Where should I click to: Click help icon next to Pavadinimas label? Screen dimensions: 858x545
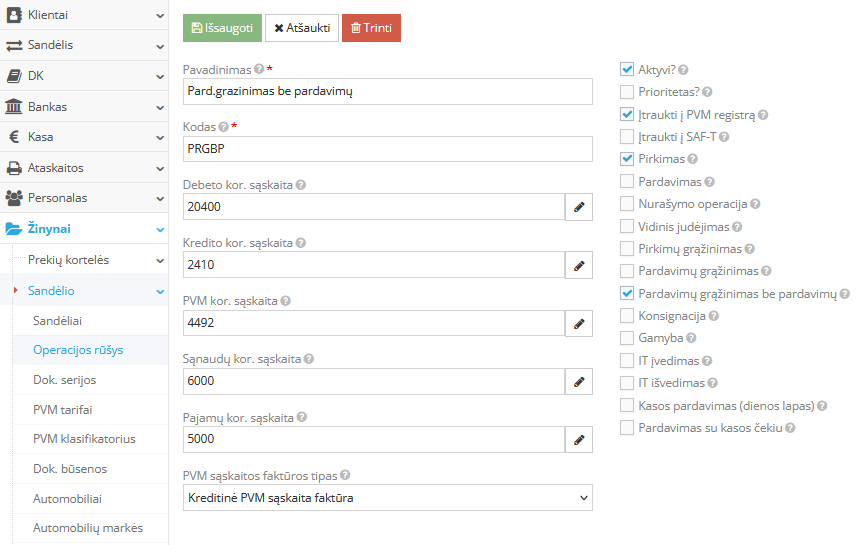click(x=259, y=70)
